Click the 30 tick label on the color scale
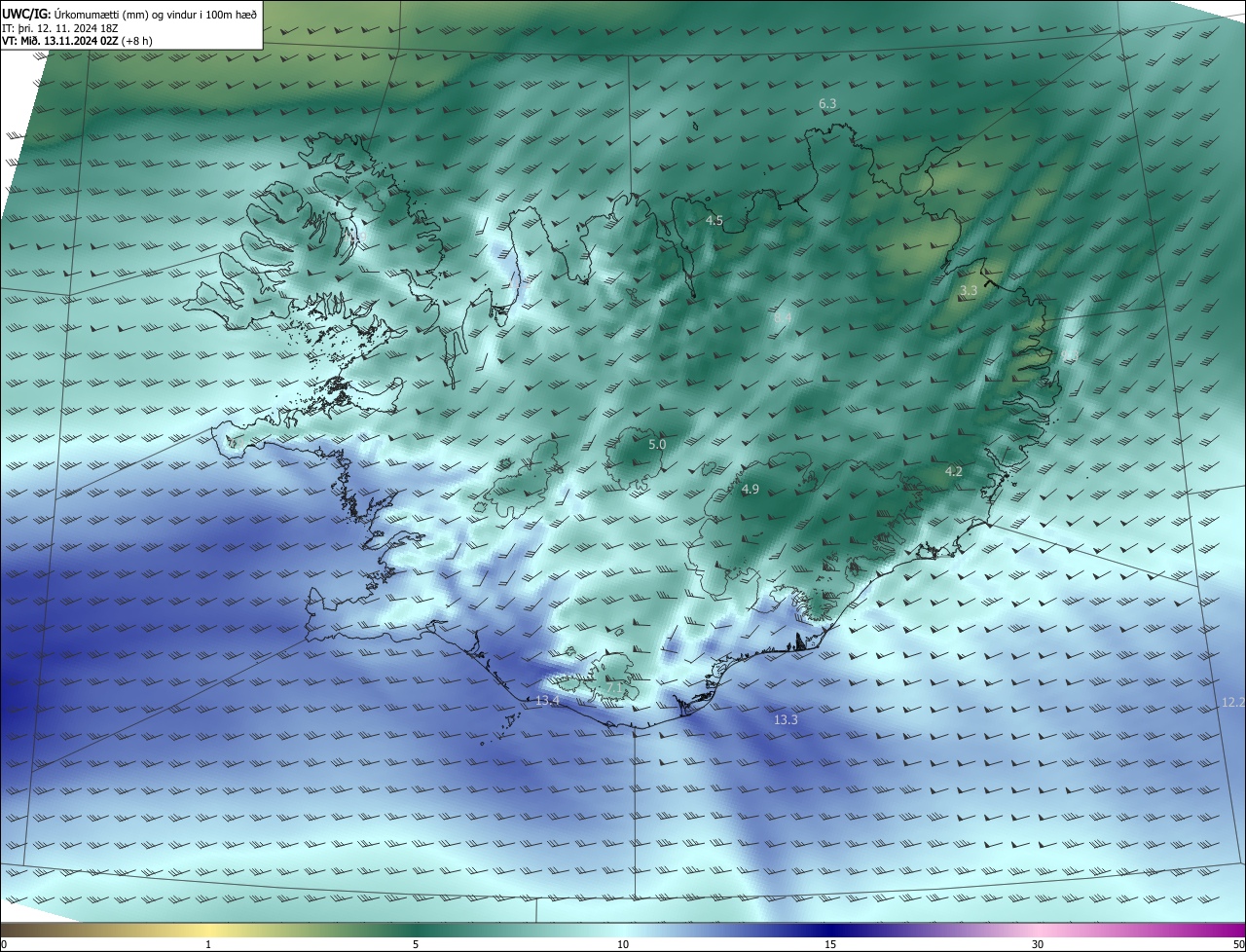This screenshot has height=952, width=1246. 1038,944
